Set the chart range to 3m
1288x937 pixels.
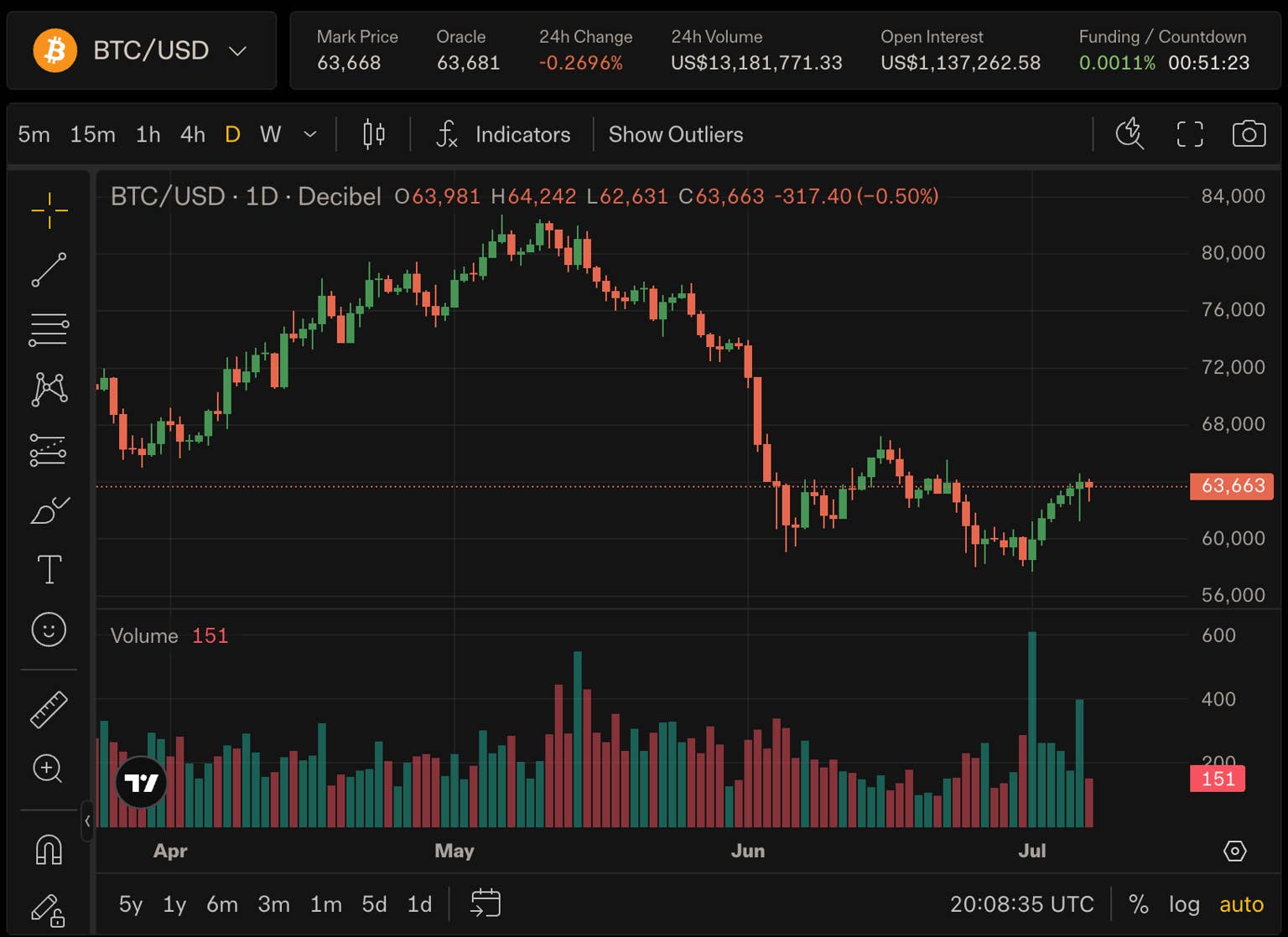pyautogui.click(x=274, y=904)
